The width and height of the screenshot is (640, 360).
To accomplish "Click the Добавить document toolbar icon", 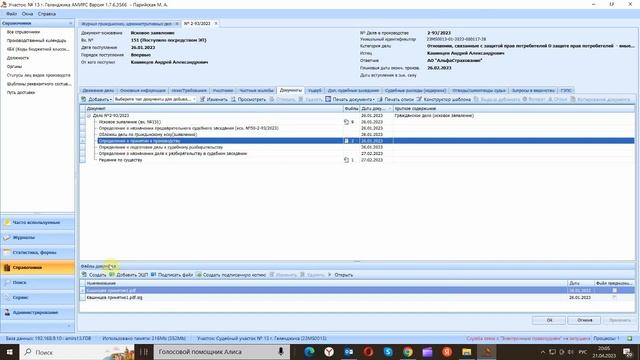I will (84, 99).
